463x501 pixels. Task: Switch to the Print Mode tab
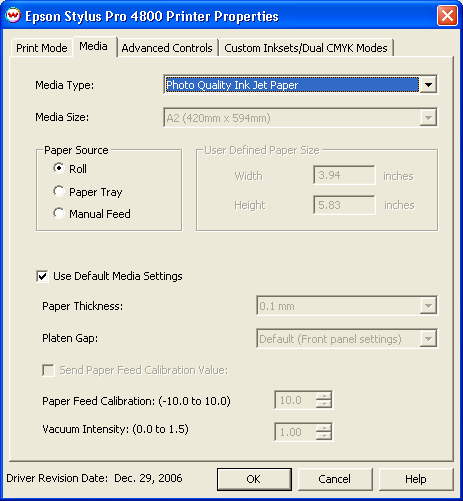click(42, 48)
